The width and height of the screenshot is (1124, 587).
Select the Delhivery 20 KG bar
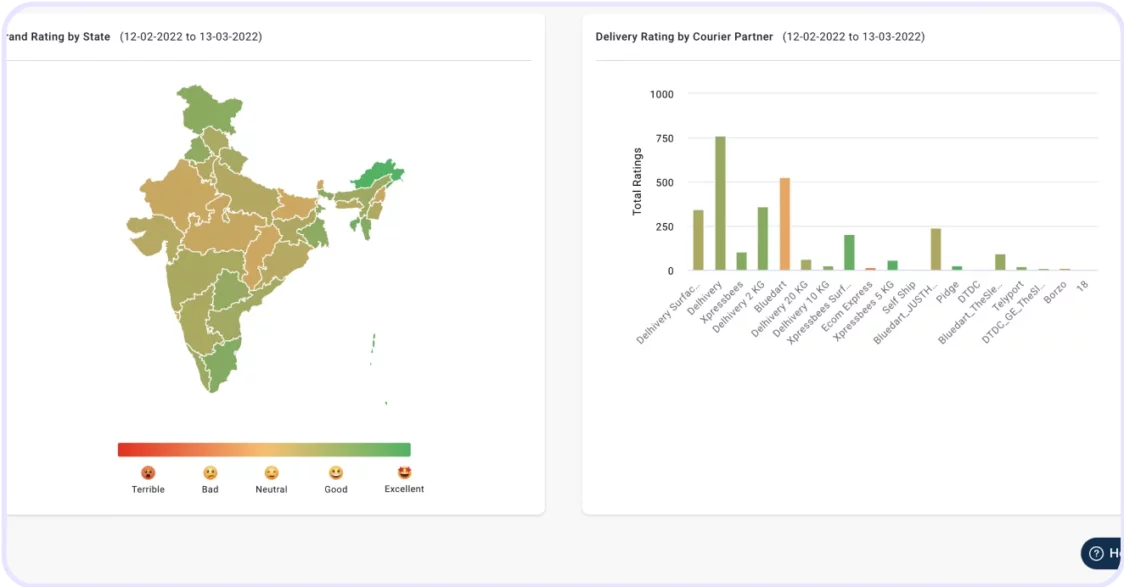pyautogui.click(x=806, y=265)
